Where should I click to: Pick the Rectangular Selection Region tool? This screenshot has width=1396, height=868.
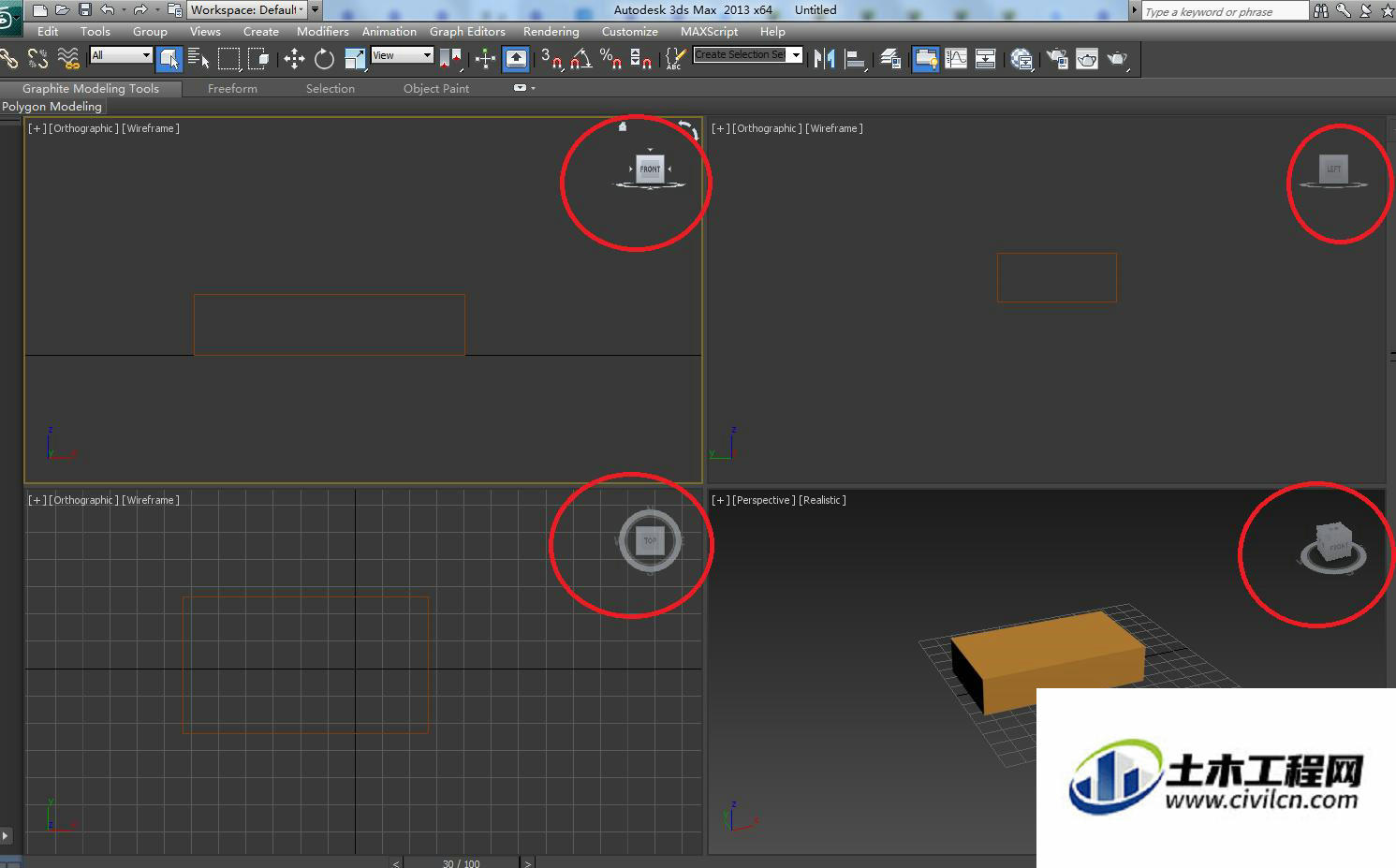[x=228, y=59]
